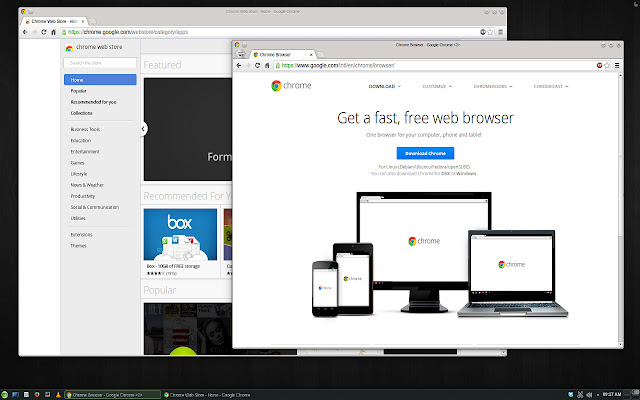
Task: Select the Chrome Web Store tab
Action: tap(52, 21)
